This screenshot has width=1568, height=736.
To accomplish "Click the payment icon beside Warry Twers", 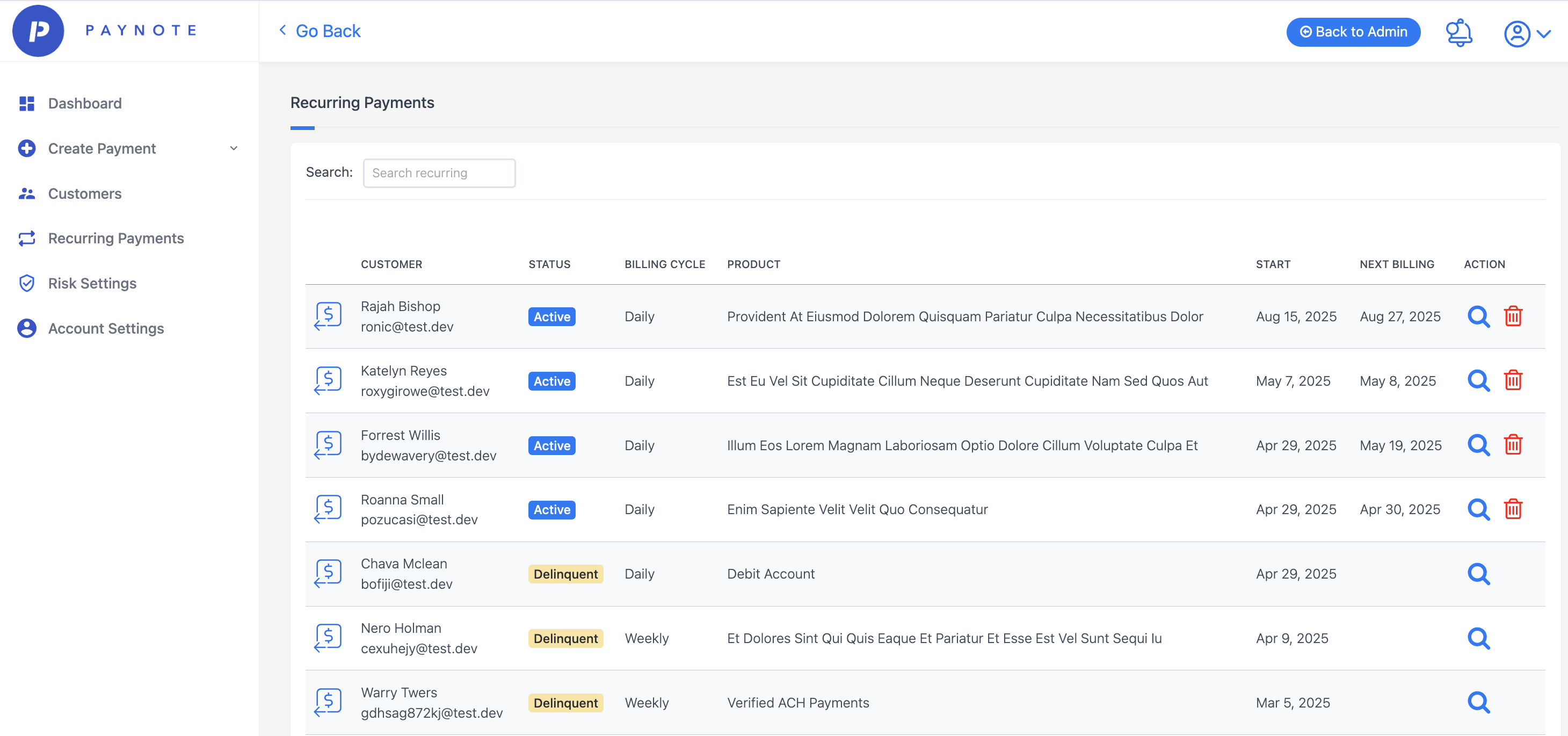I will pyautogui.click(x=328, y=703).
